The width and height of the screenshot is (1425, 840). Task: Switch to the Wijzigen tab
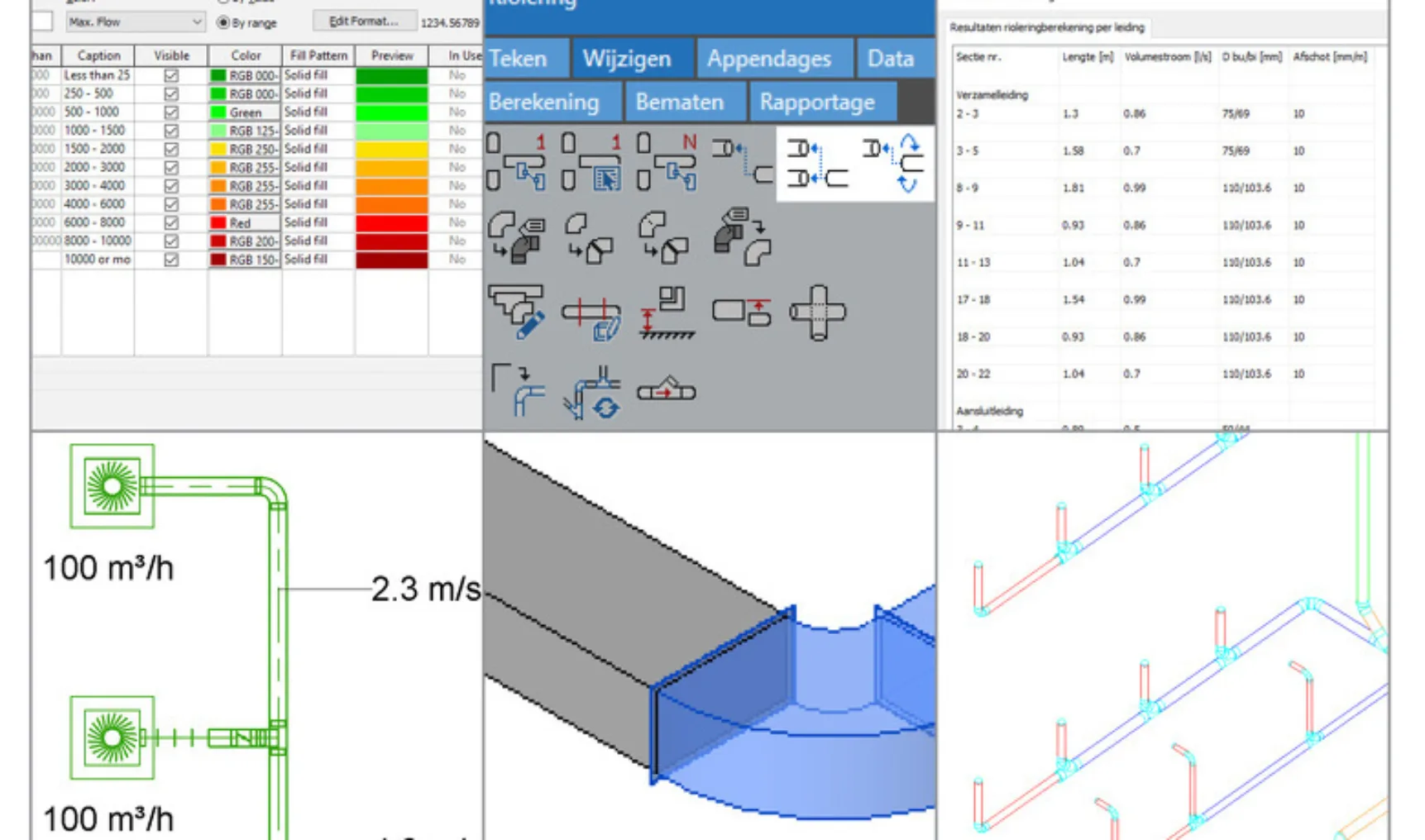click(x=627, y=59)
